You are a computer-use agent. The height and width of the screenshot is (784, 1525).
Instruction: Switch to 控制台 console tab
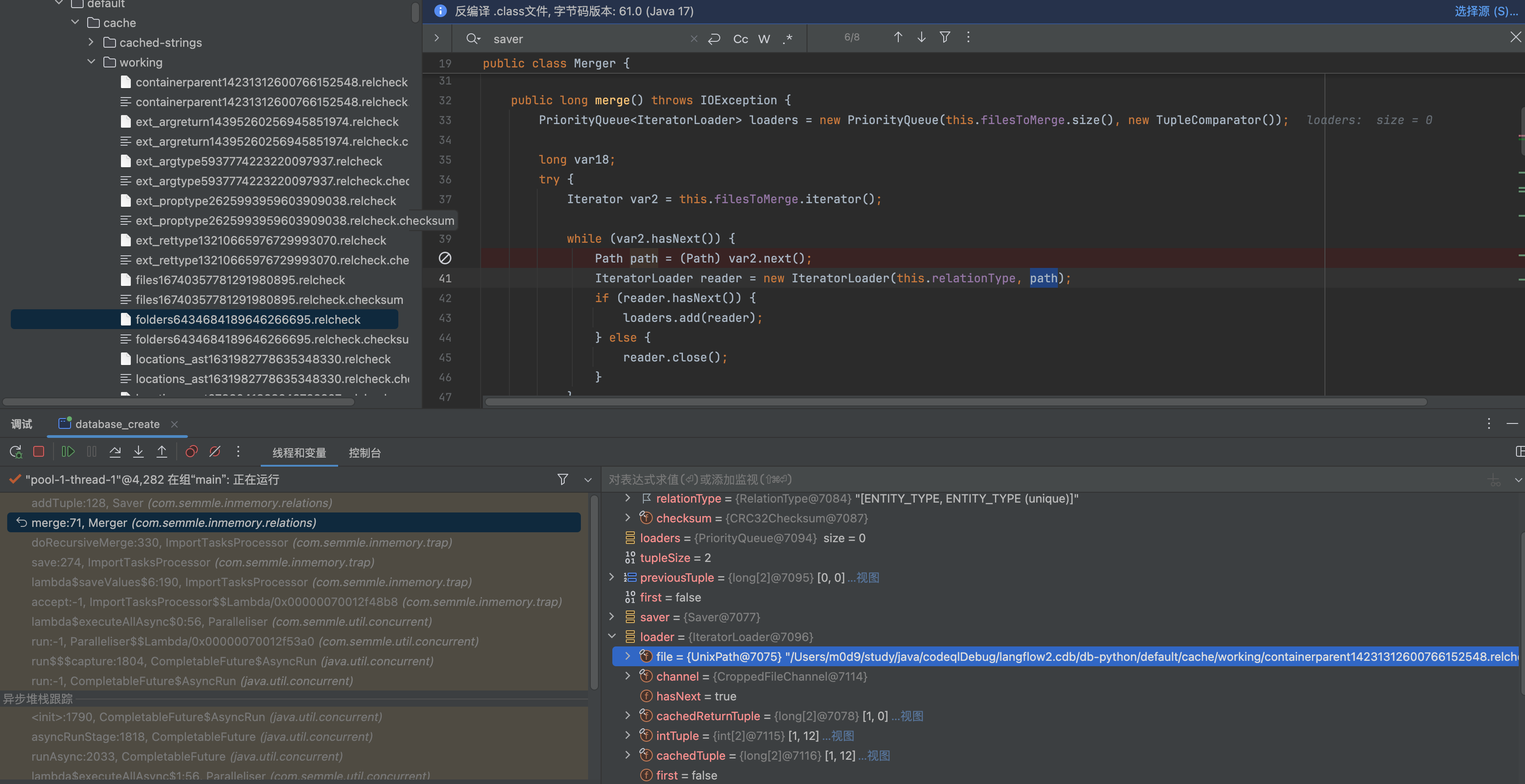pos(365,453)
